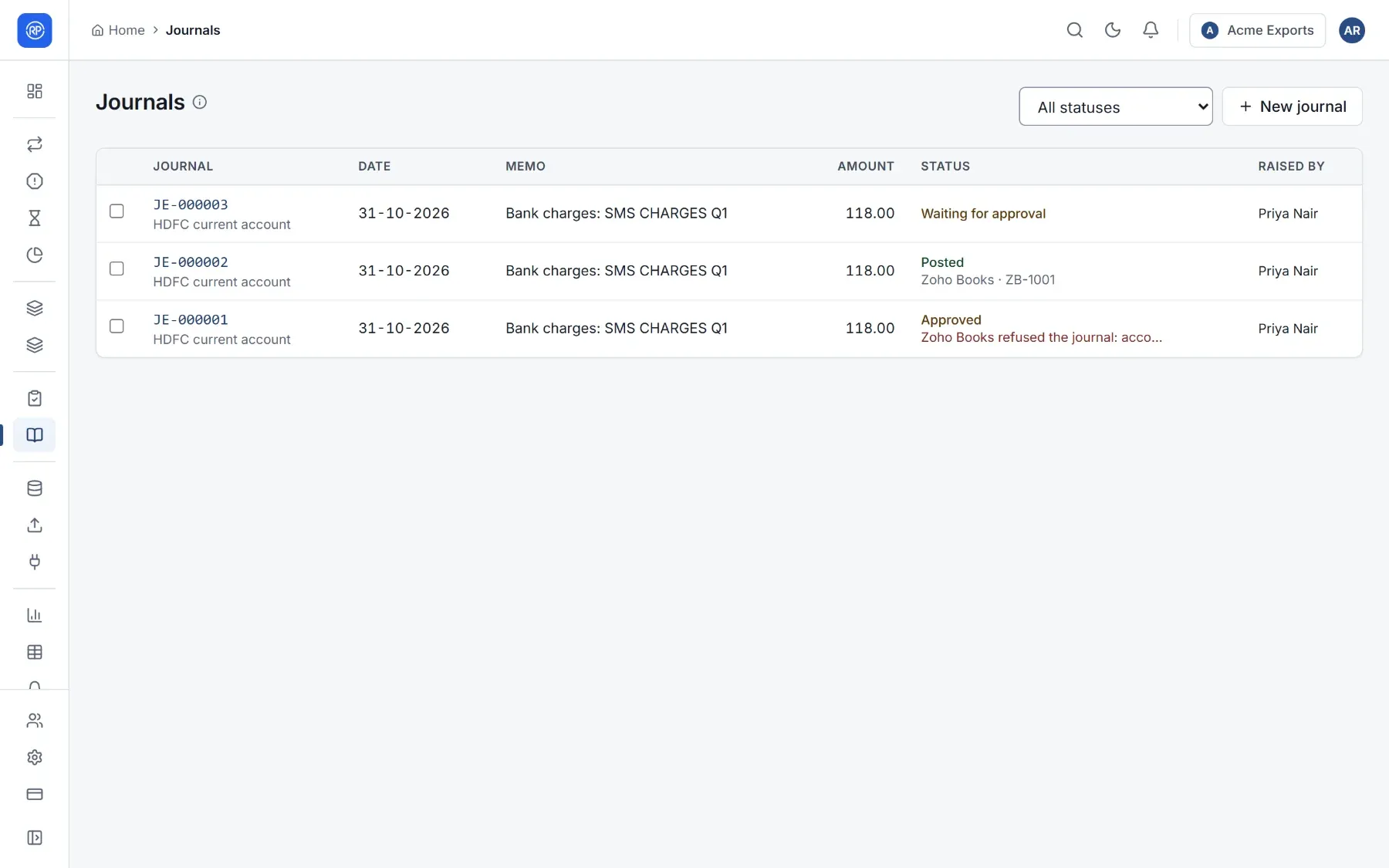This screenshot has width=1389, height=868.
Task: Open the clipboard check sidebar icon
Action: 35,398
